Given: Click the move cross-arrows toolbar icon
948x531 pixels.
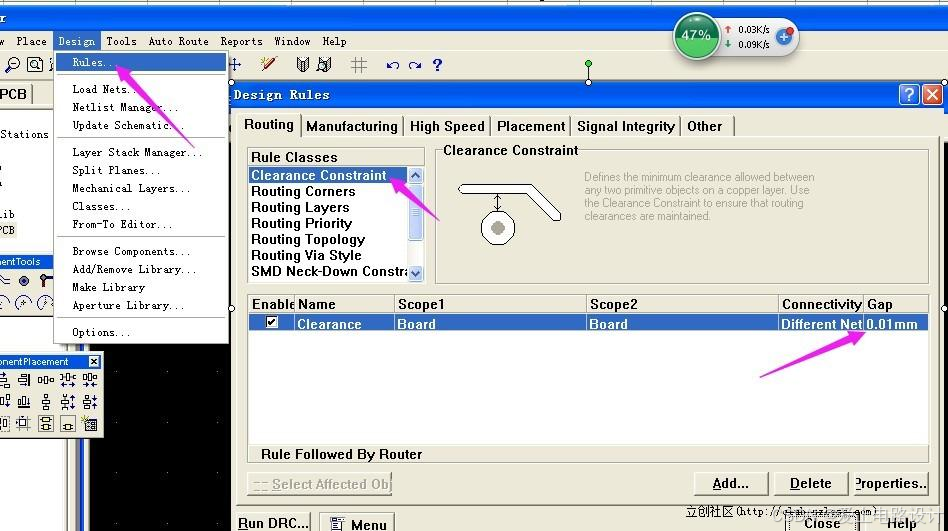Looking at the screenshot, I should coord(235,64).
